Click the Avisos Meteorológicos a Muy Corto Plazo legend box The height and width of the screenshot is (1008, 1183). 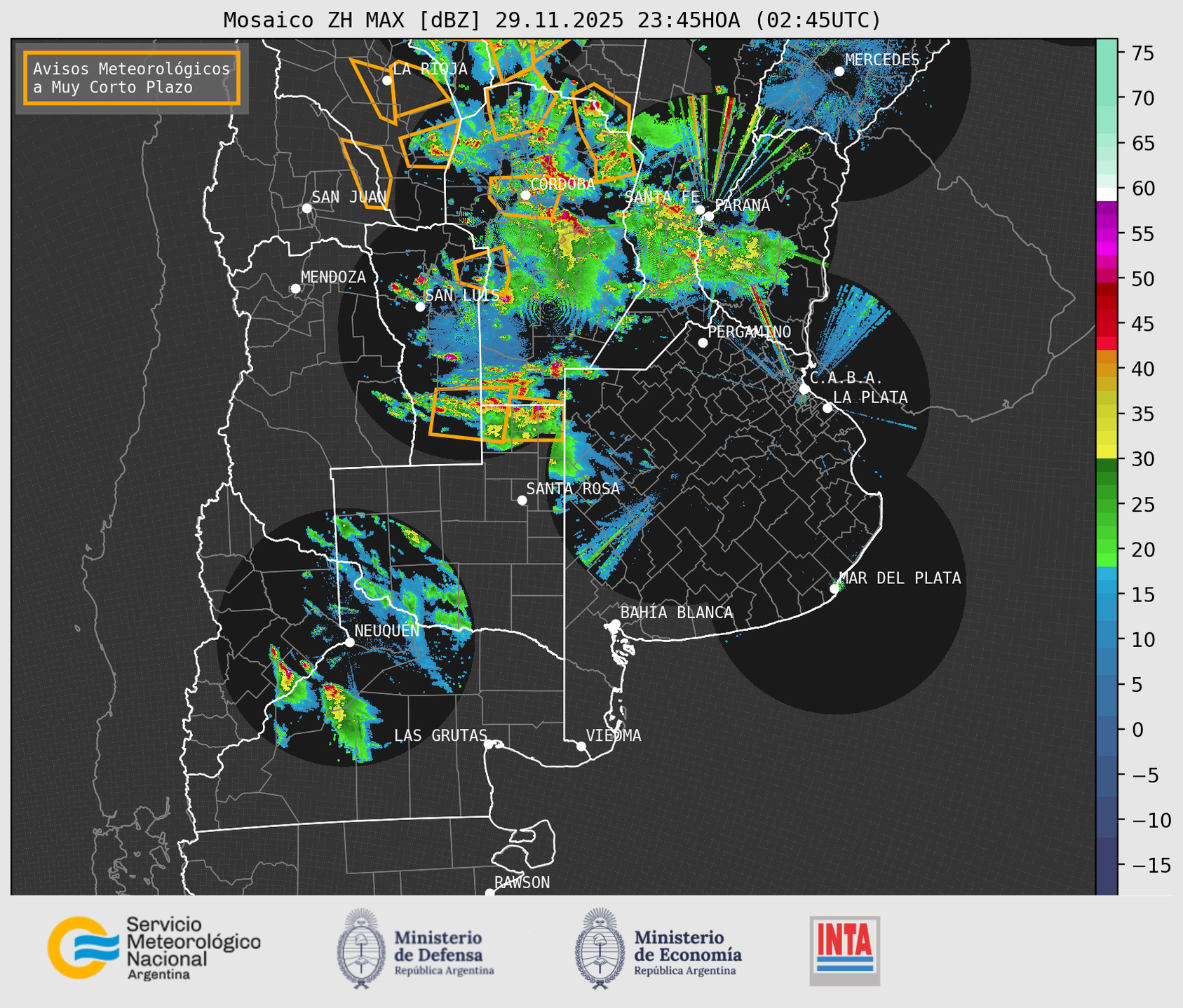pyautogui.click(x=132, y=78)
